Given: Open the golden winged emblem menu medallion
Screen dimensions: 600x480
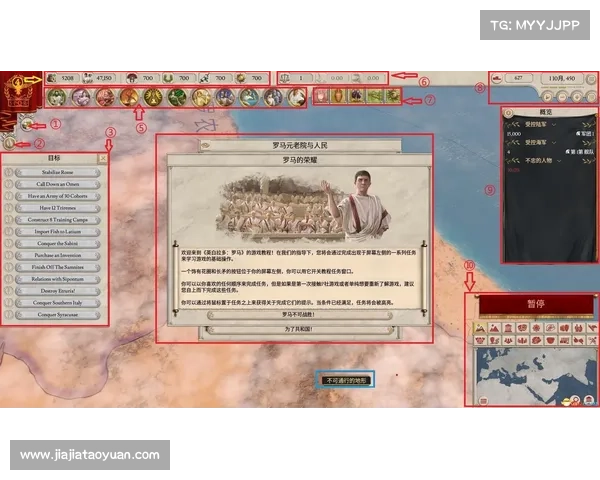Looking at the screenshot, I should 153,97.
